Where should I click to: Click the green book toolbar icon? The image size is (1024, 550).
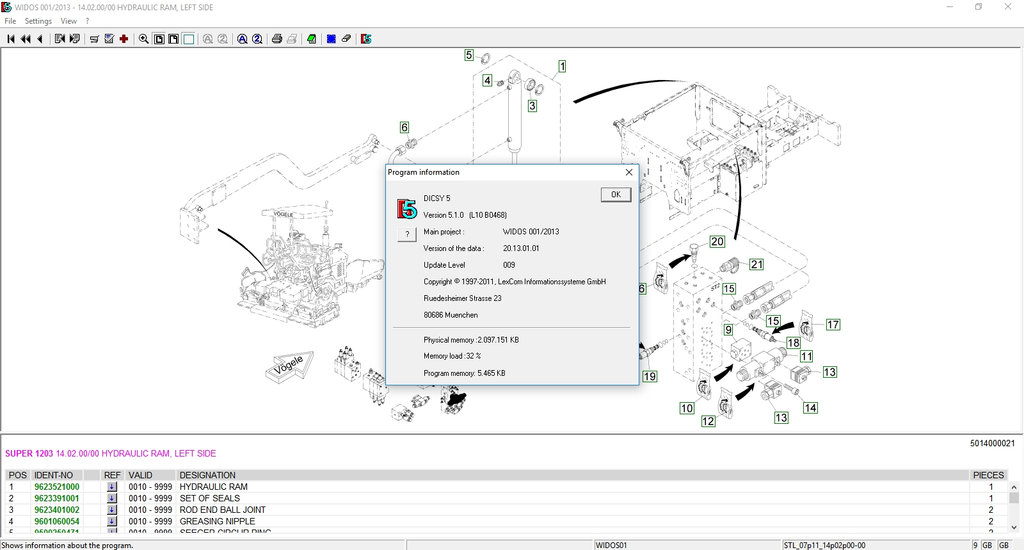pyautogui.click(x=311, y=40)
